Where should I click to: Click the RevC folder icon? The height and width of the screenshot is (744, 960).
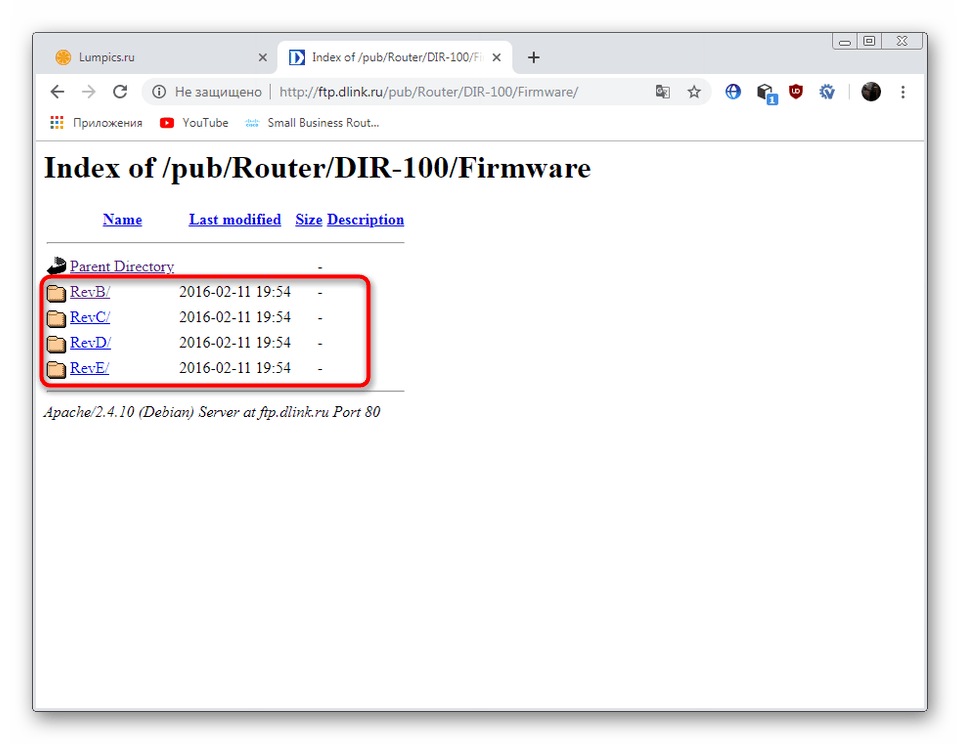point(56,318)
